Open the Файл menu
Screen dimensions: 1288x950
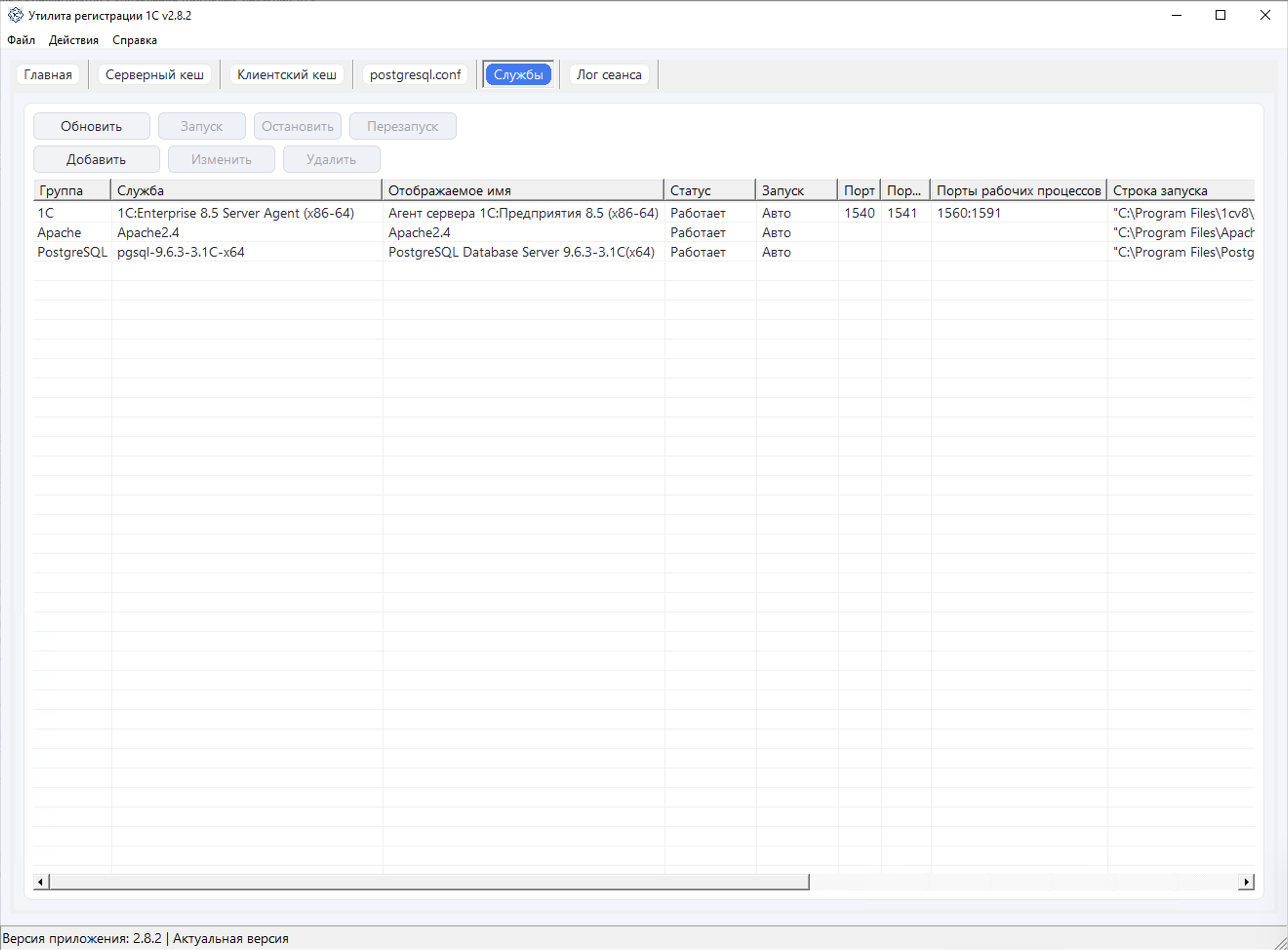pyautogui.click(x=21, y=40)
